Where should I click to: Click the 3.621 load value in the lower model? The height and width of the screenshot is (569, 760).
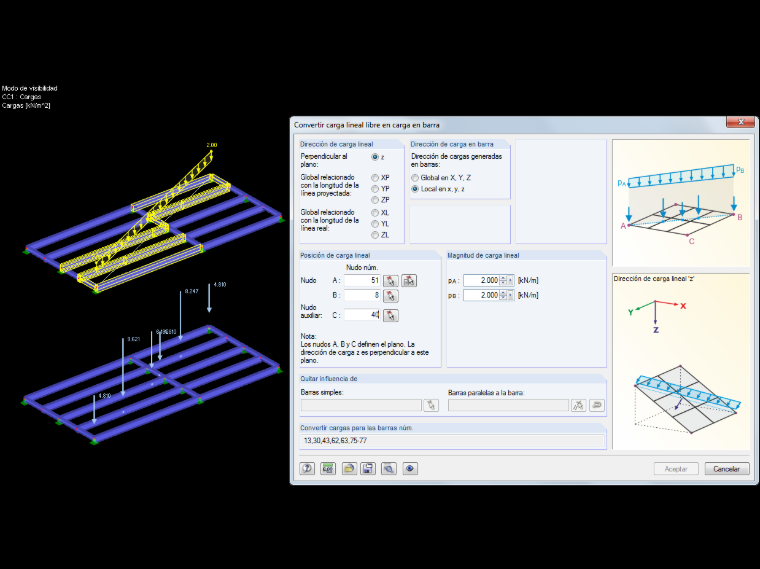coord(133,339)
